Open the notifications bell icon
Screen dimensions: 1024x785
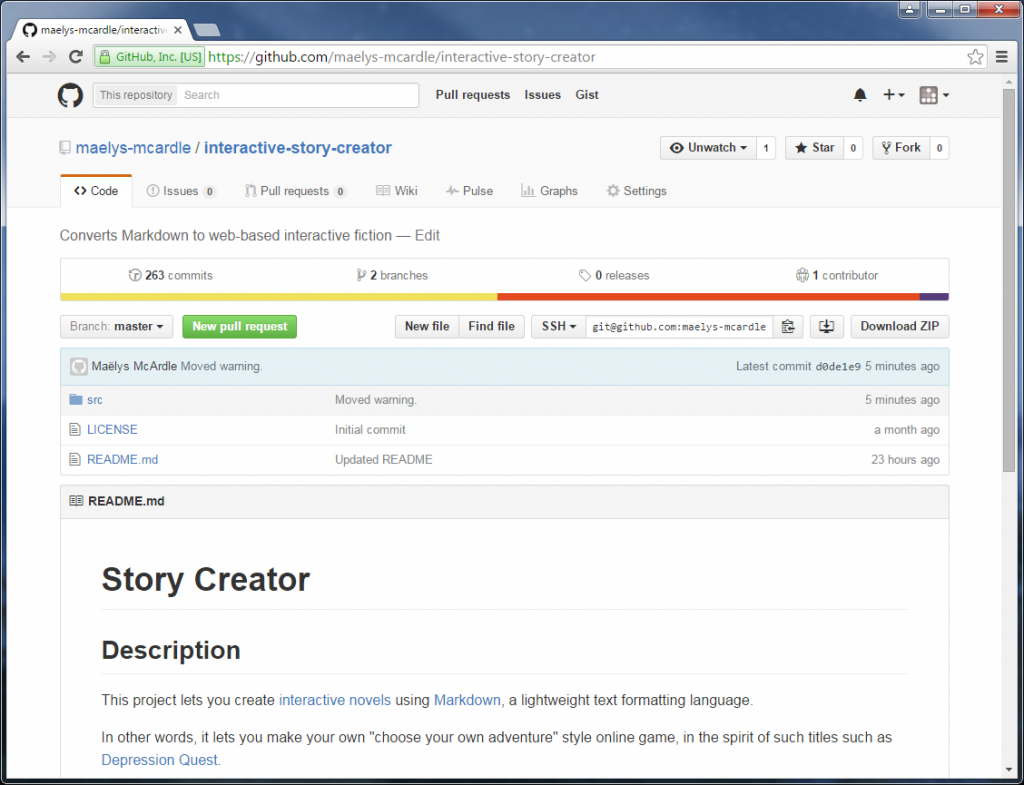[860, 95]
